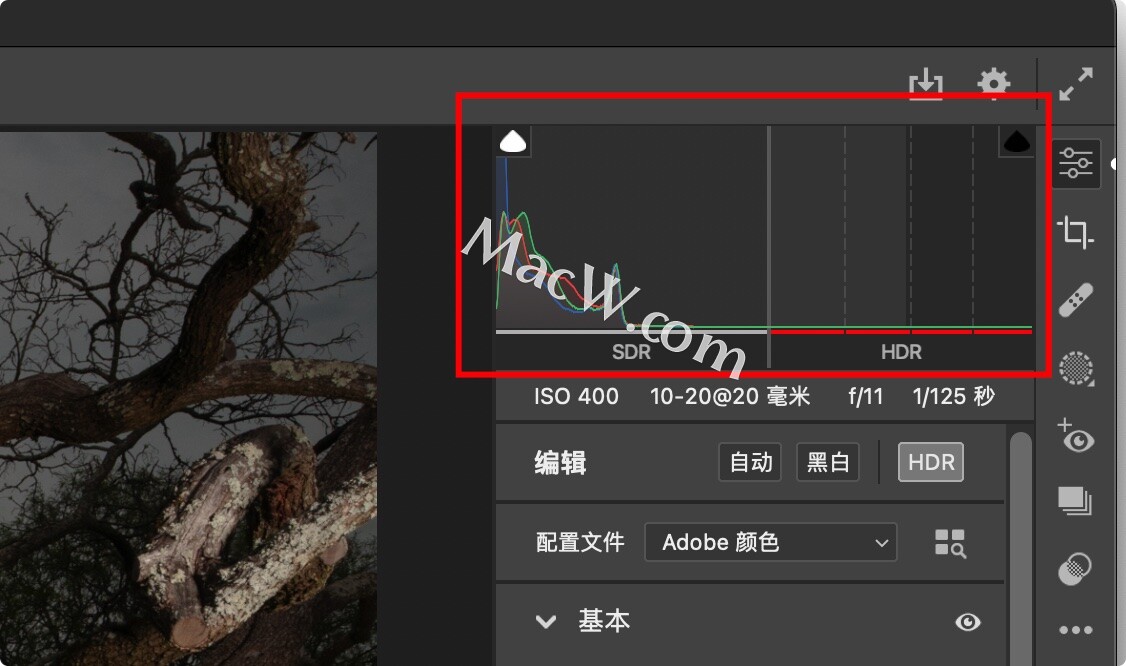Click the edit panel vertical scrollbar
The image size is (1126, 666).
pyautogui.click(x=1020, y=549)
